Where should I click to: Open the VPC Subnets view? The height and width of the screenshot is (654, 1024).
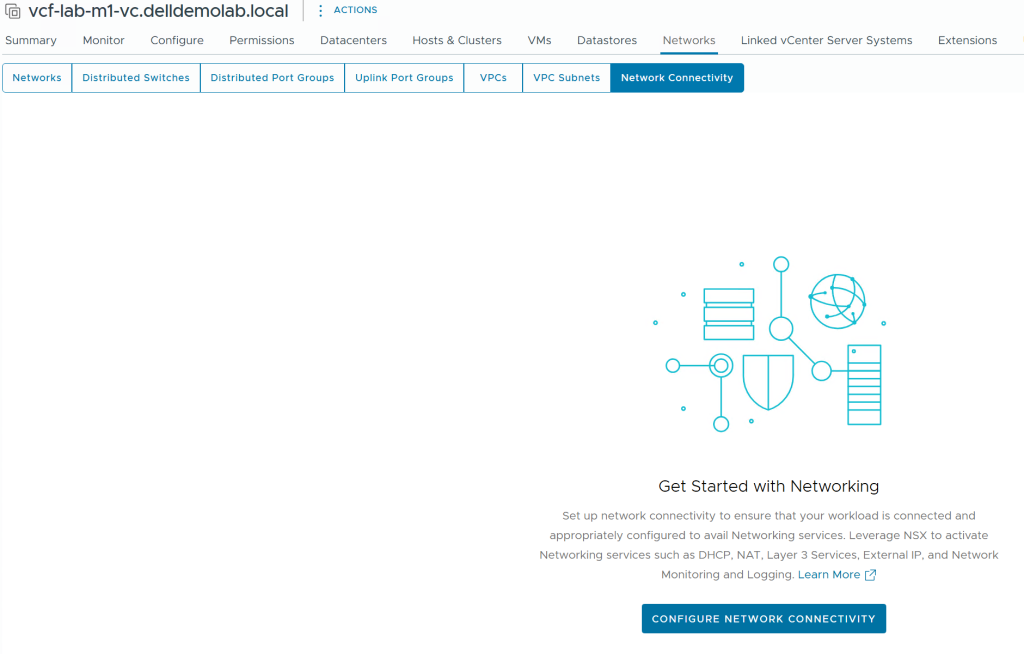coord(566,78)
